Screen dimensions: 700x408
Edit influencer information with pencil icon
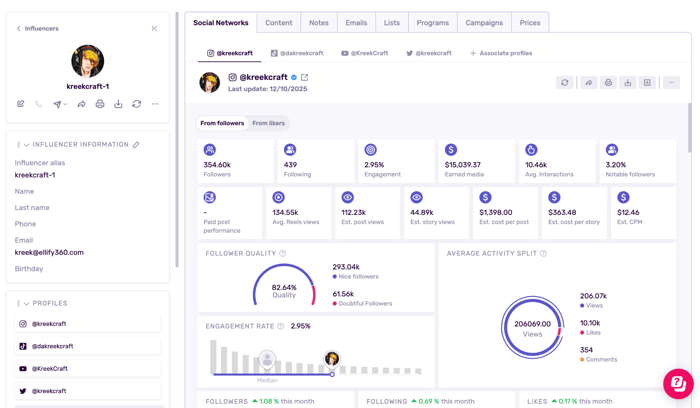pyautogui.click(x=136, y=145)
